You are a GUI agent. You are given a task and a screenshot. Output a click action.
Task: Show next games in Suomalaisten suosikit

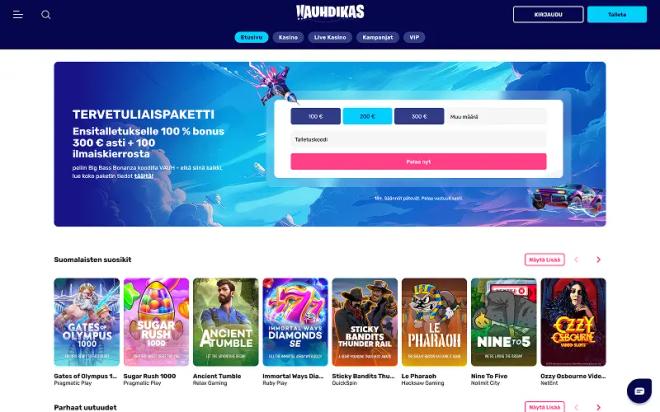(598, 260)
